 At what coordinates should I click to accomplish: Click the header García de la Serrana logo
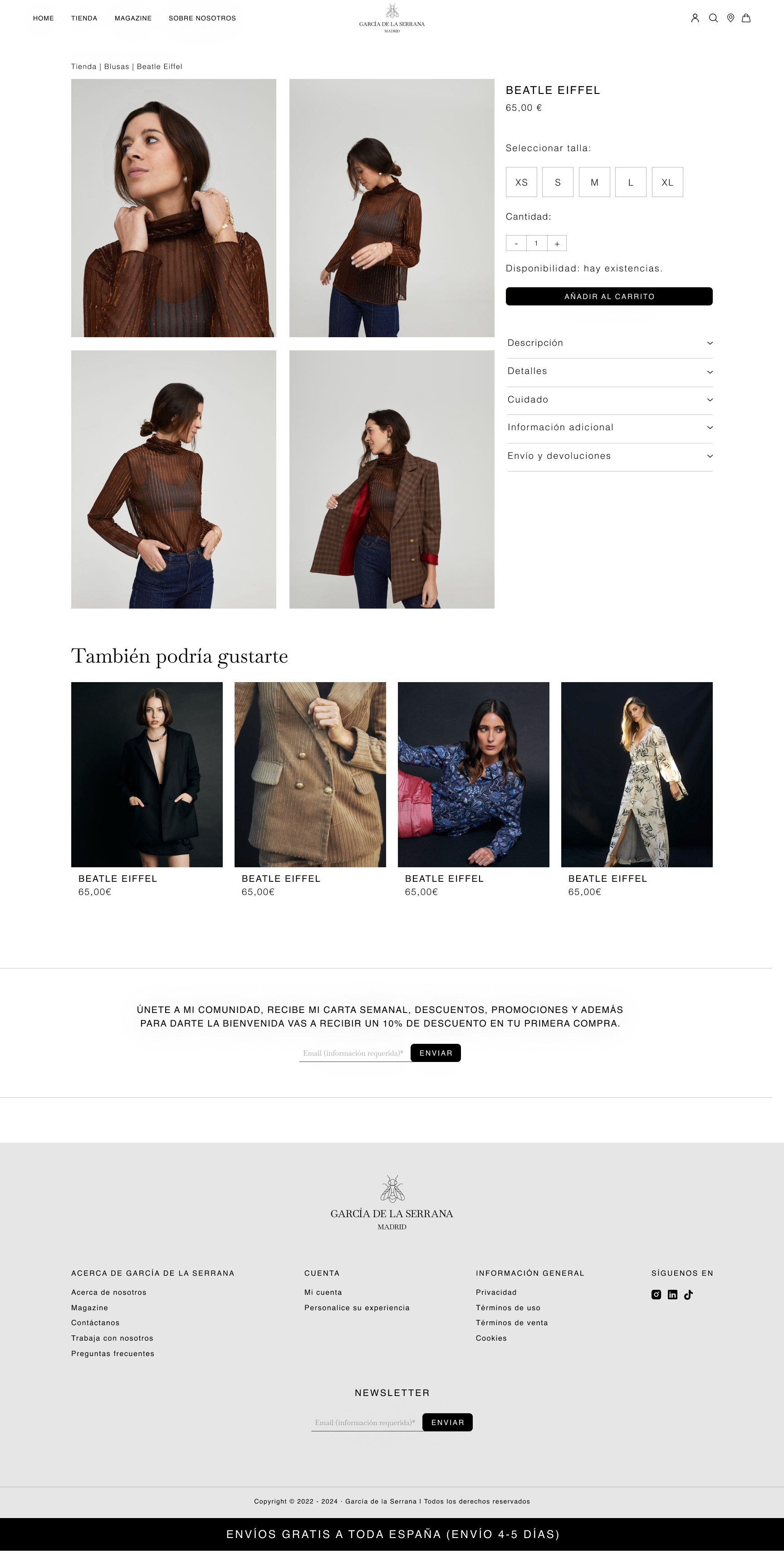(x=392, y=18)
